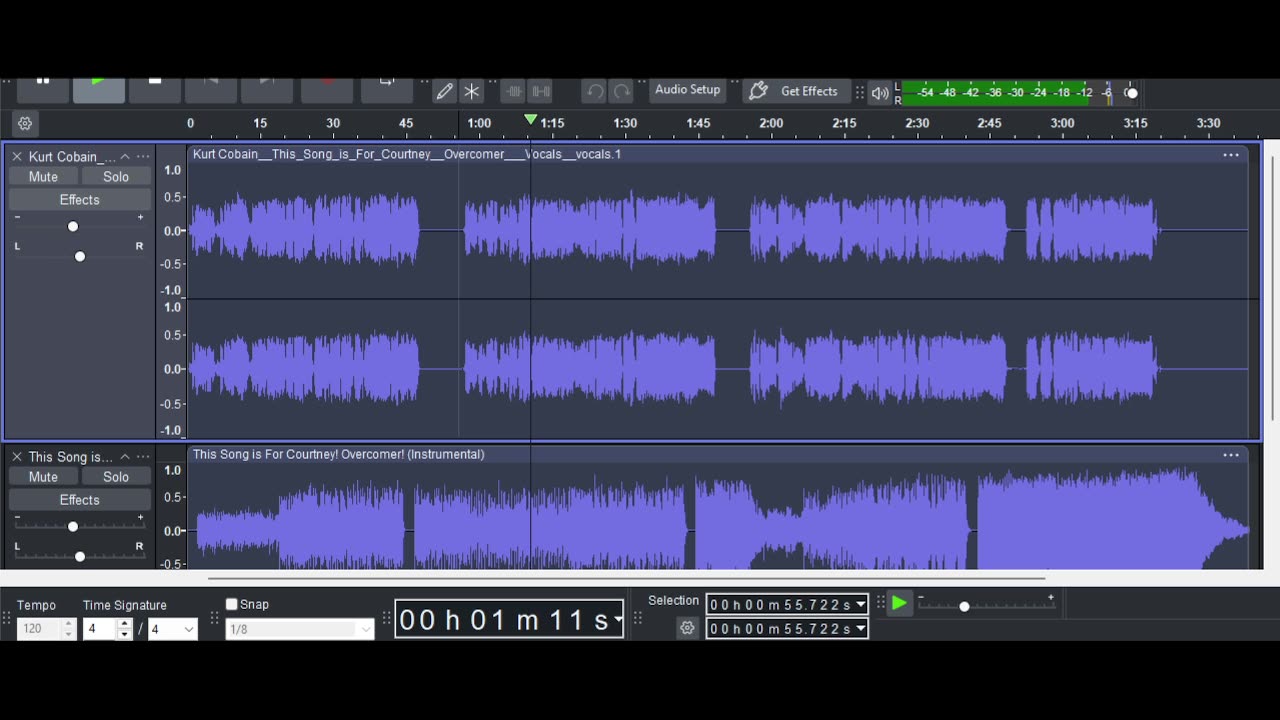Open the selection start time format dropdown
Screen dimensions: 1280x720
tap(861, 604)
